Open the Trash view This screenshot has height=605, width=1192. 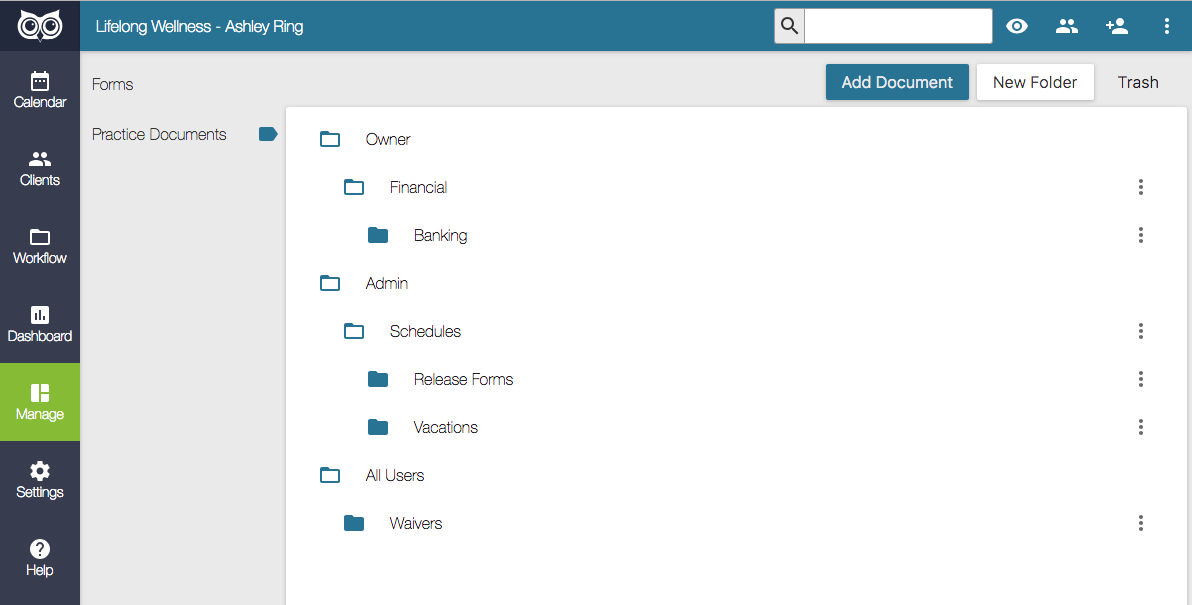1138,82
